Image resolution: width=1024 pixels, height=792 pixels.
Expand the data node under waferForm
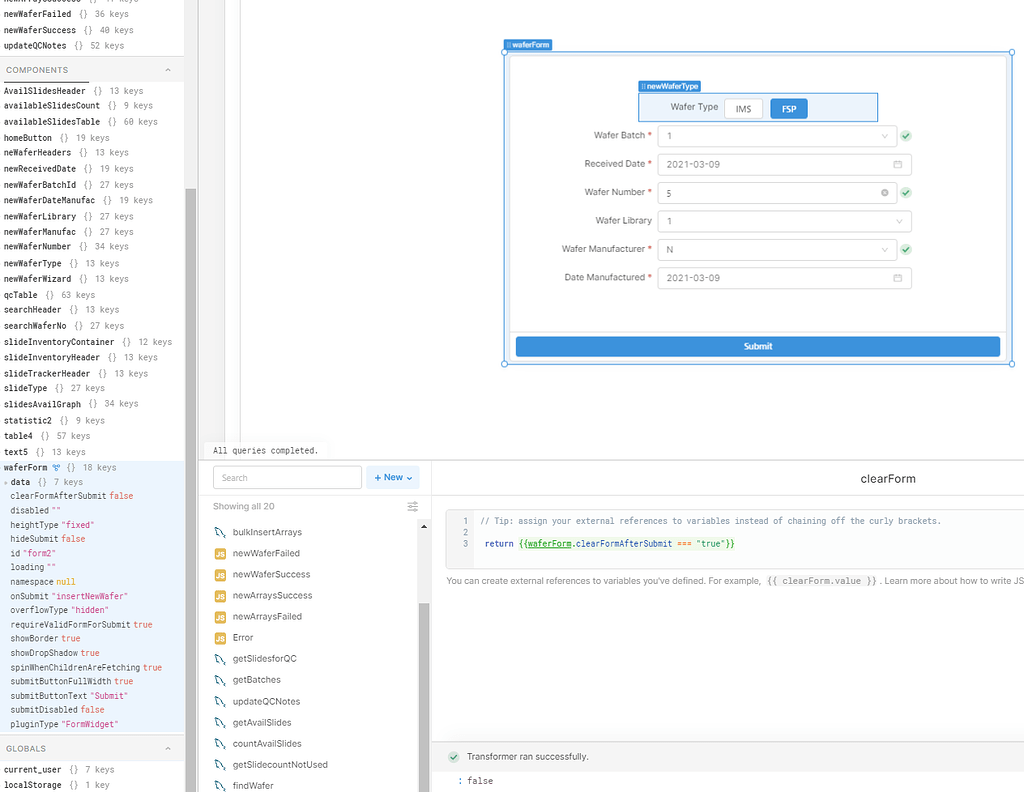point(8,481)
